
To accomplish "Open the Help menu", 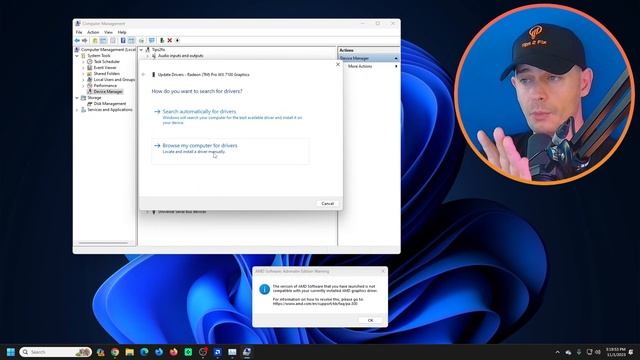I will (122, 32).
